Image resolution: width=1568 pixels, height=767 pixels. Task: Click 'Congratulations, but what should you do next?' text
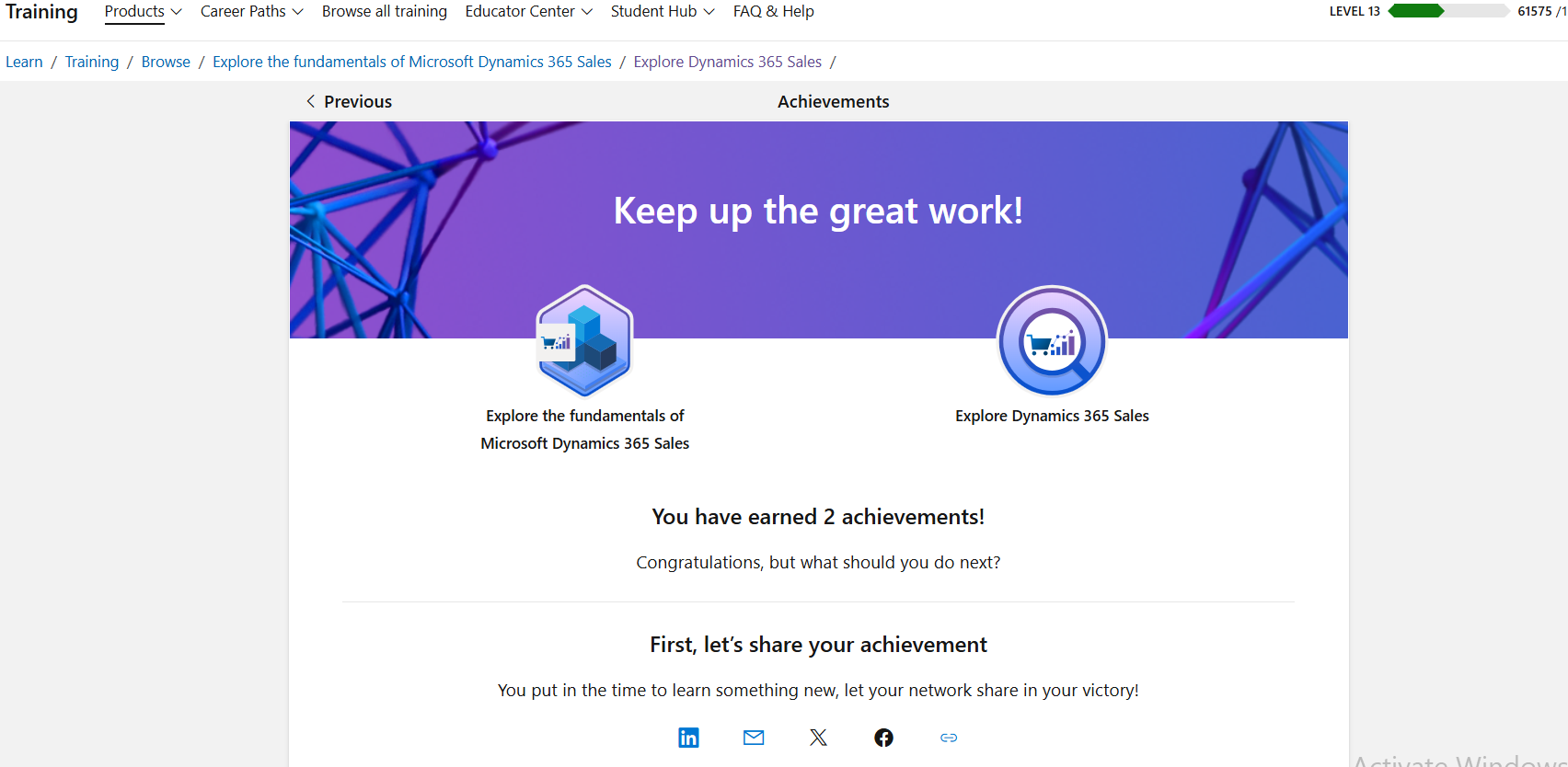pos(818,562)
